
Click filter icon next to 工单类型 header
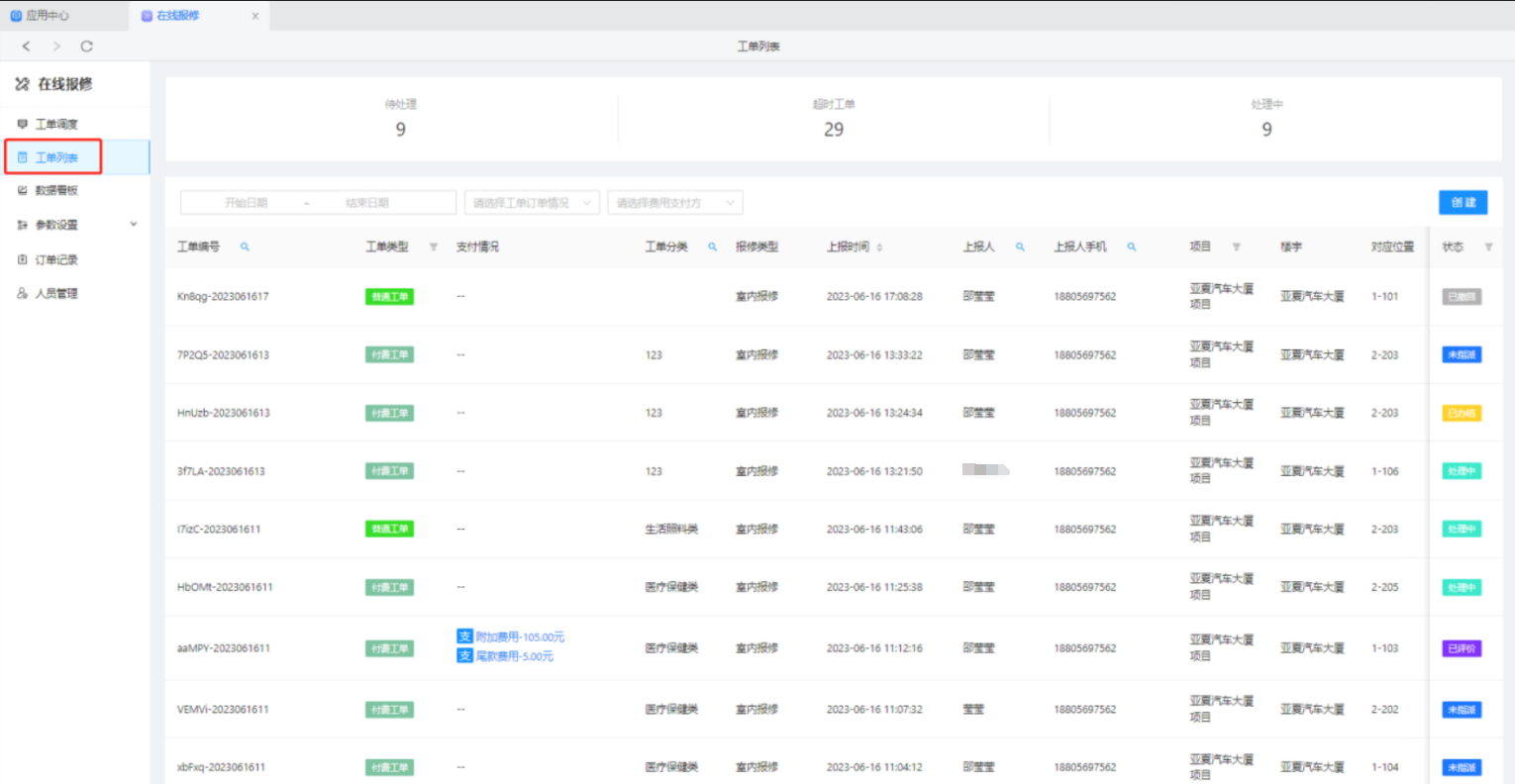[433, 247]
